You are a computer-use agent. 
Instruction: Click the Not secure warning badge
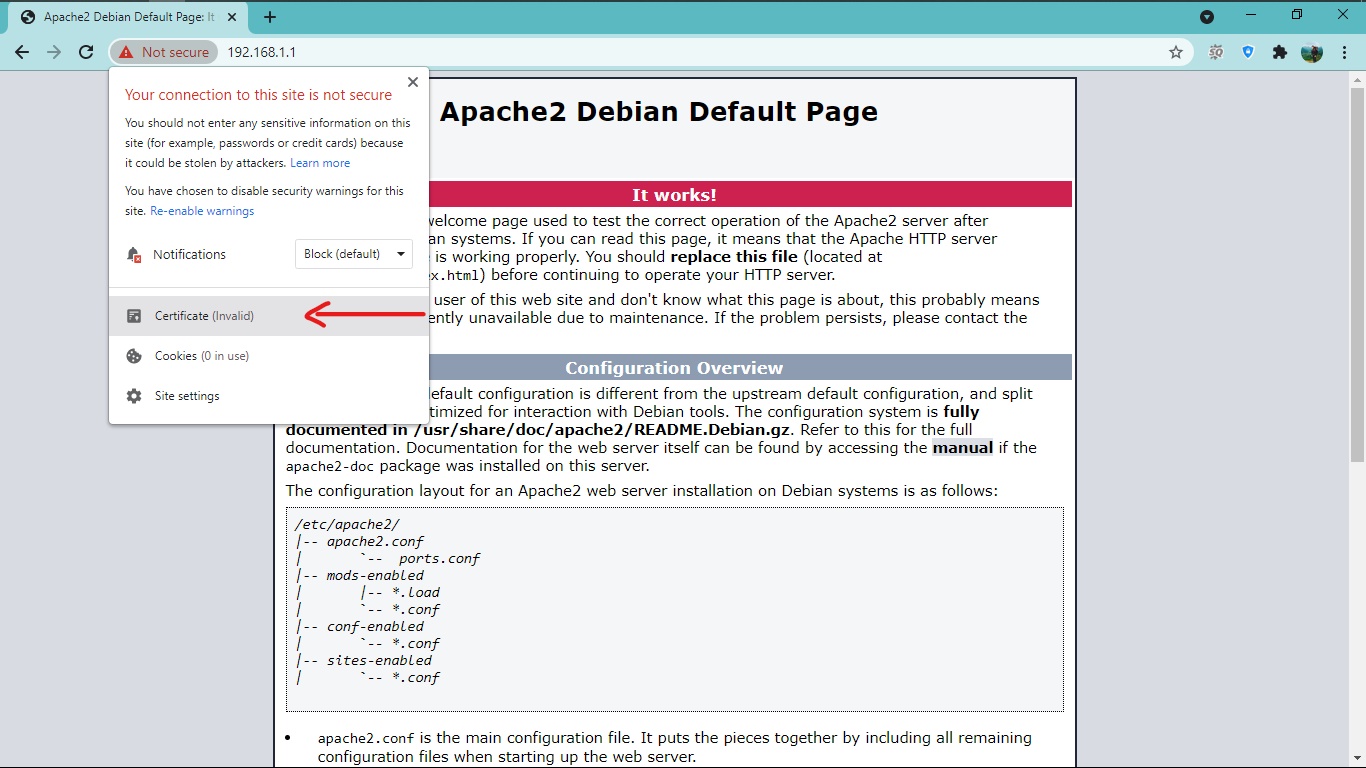pyautogui.click(x=163, y=51)
